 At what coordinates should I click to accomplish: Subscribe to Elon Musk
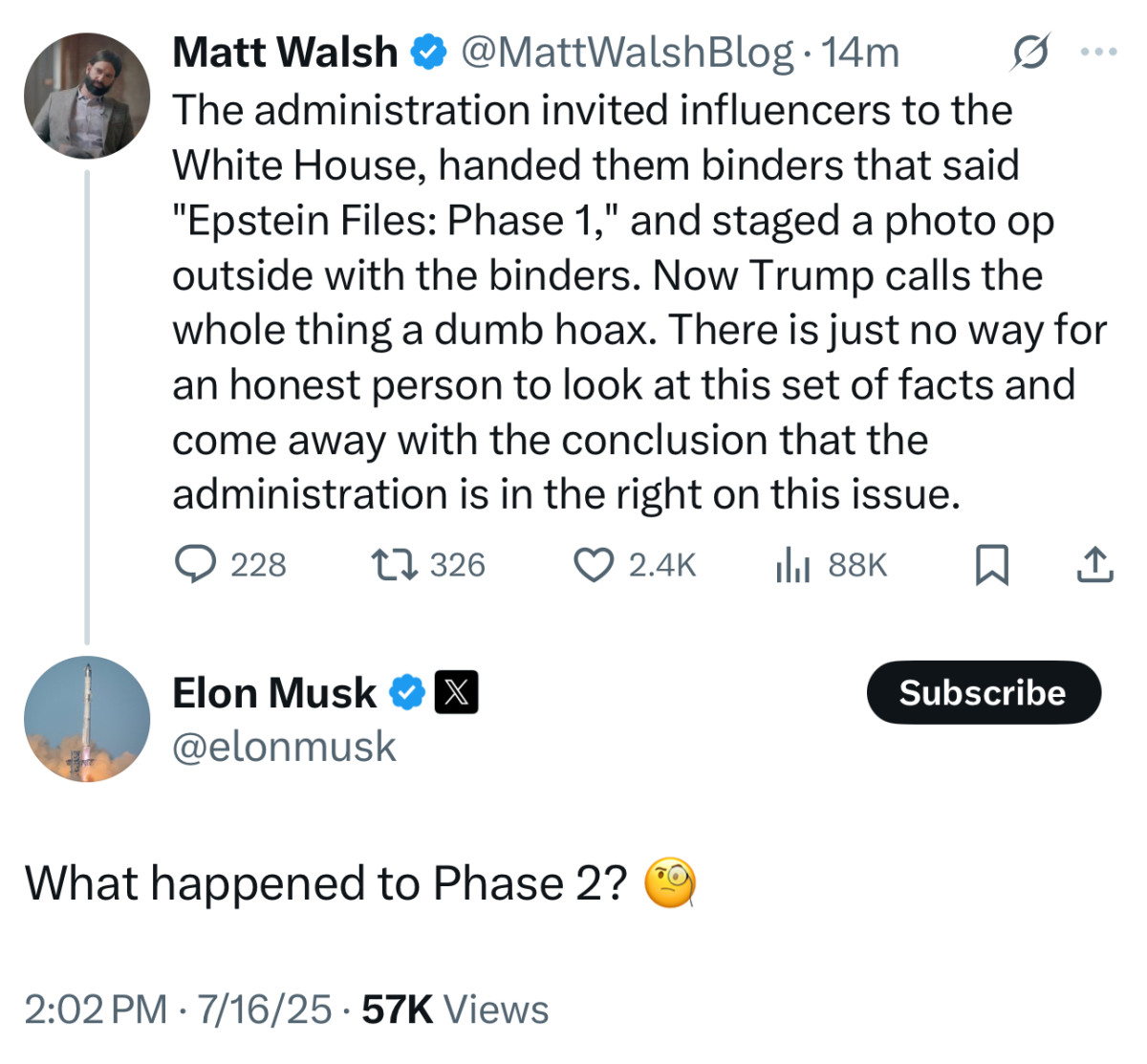[x=983, y=692]
